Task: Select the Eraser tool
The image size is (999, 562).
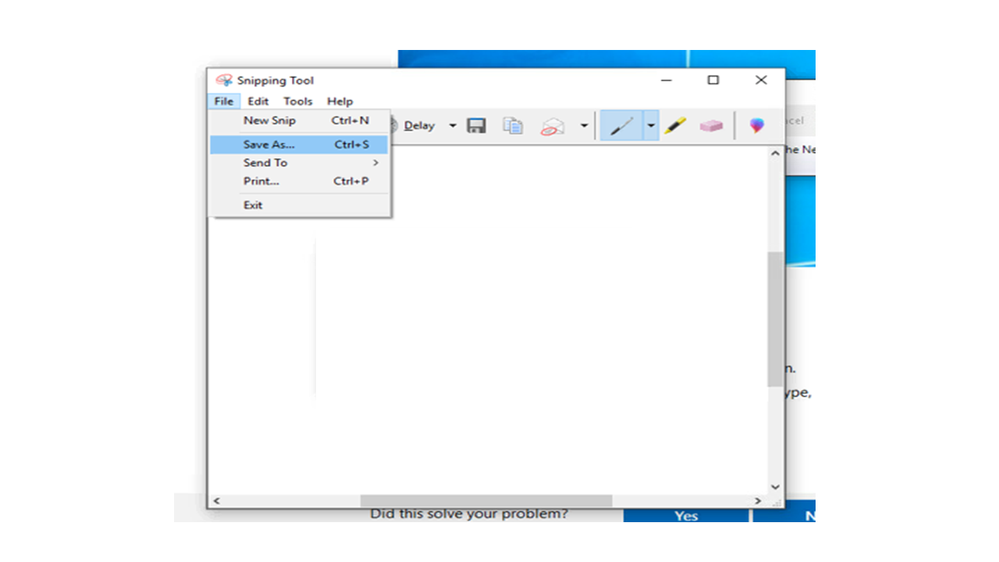Action: click(711, 126)
